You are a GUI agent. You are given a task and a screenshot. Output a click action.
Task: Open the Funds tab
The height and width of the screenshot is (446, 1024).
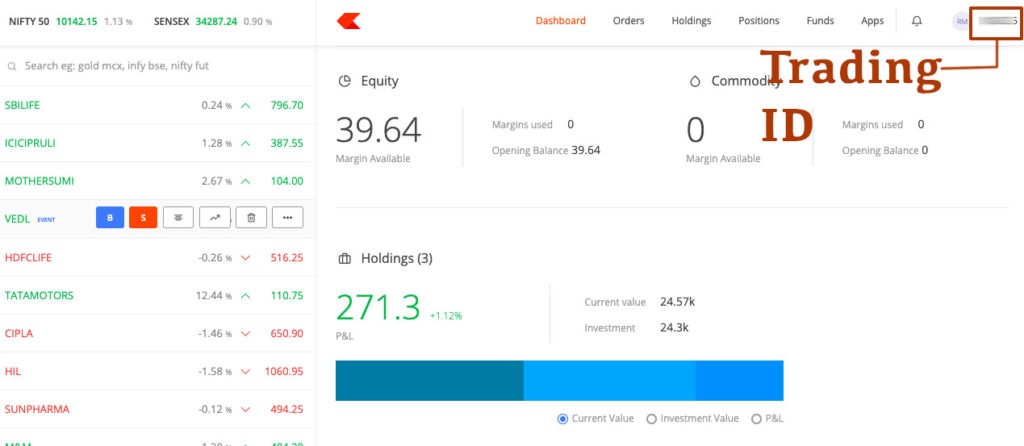pyautogui.click(x=820, y=21)
